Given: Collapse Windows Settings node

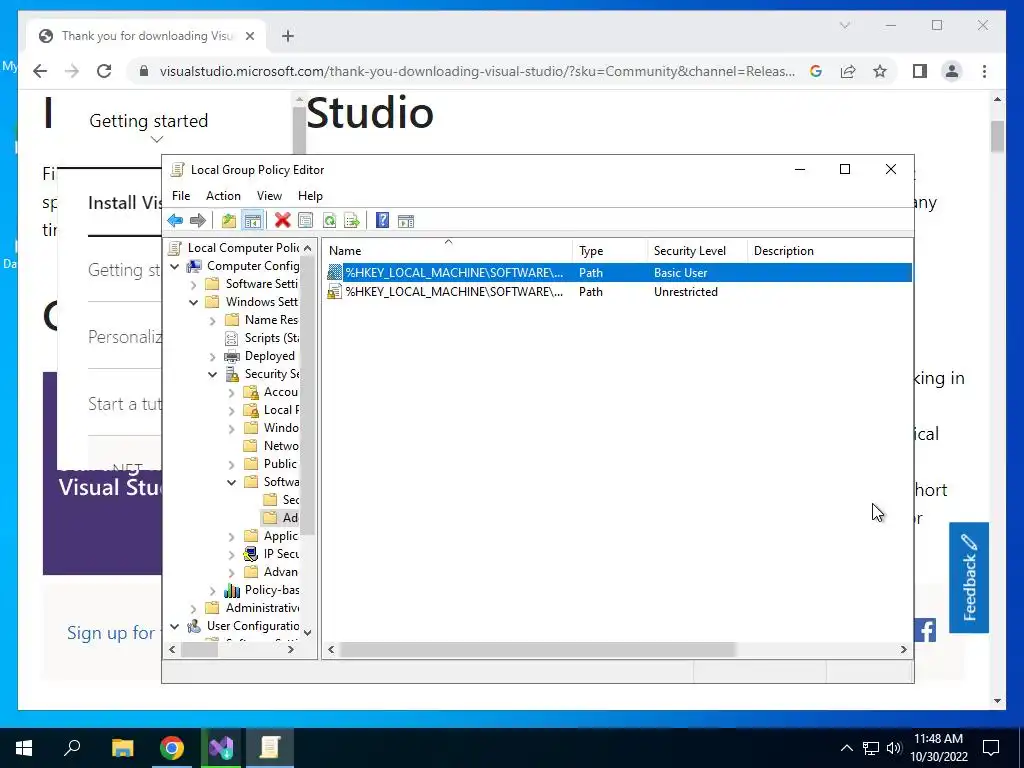Looking at the screenshot, I should 194,302.
